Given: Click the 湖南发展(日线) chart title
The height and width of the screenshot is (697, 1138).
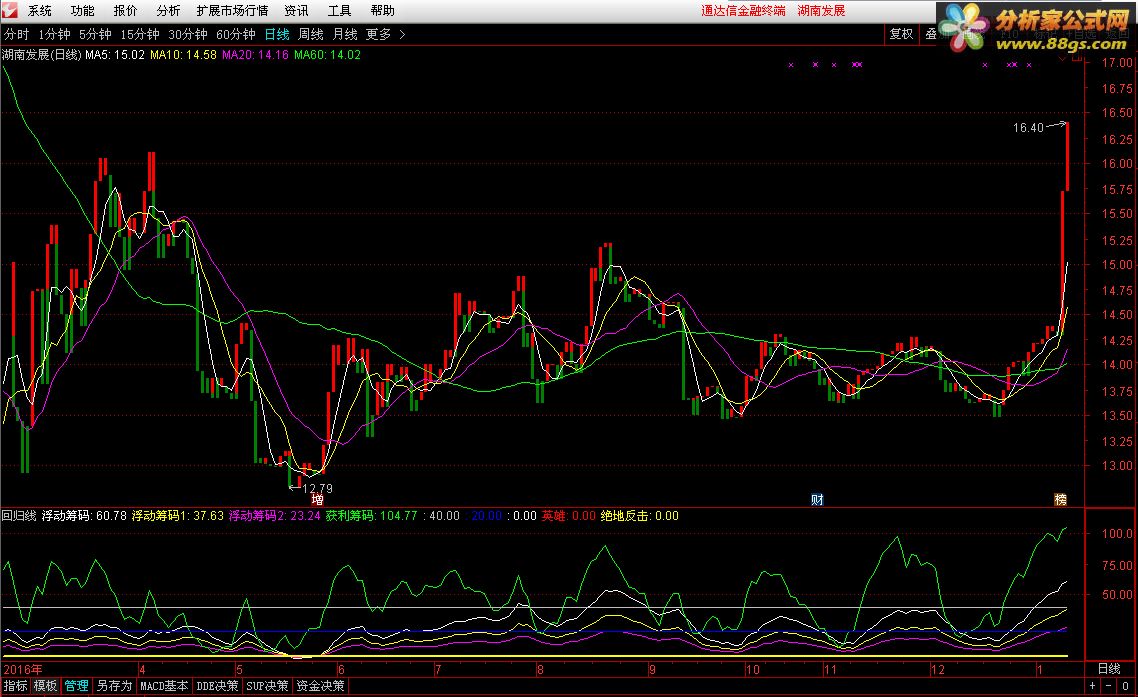Looking at the screenshot, I should tap(42, 54).
